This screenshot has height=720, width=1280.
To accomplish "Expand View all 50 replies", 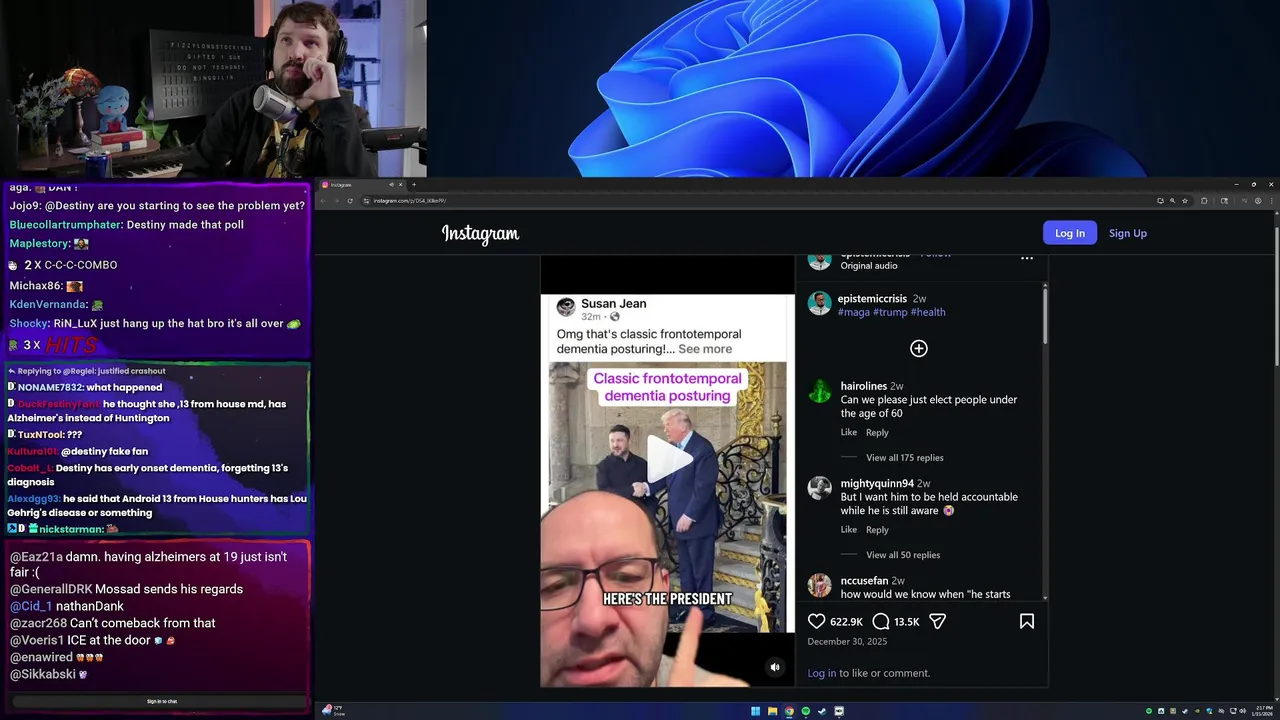I will coord(903,555).
